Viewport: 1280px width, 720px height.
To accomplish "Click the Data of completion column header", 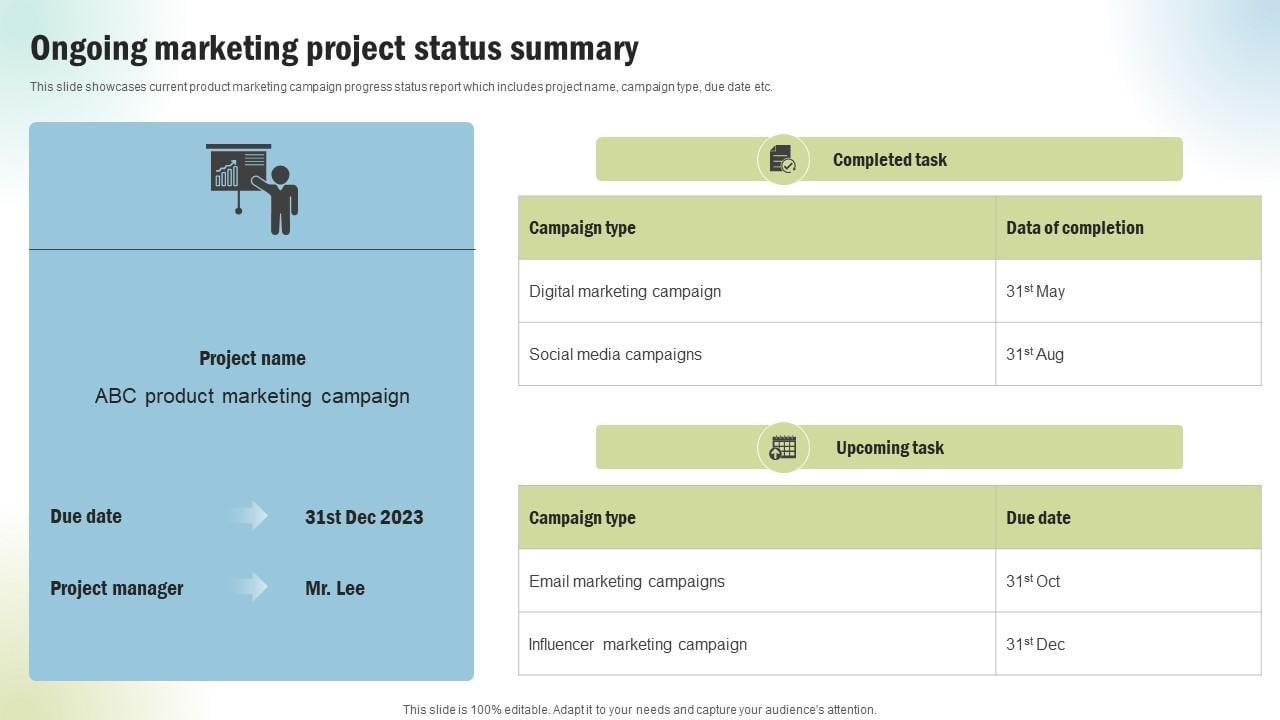I will (1075, 228).
